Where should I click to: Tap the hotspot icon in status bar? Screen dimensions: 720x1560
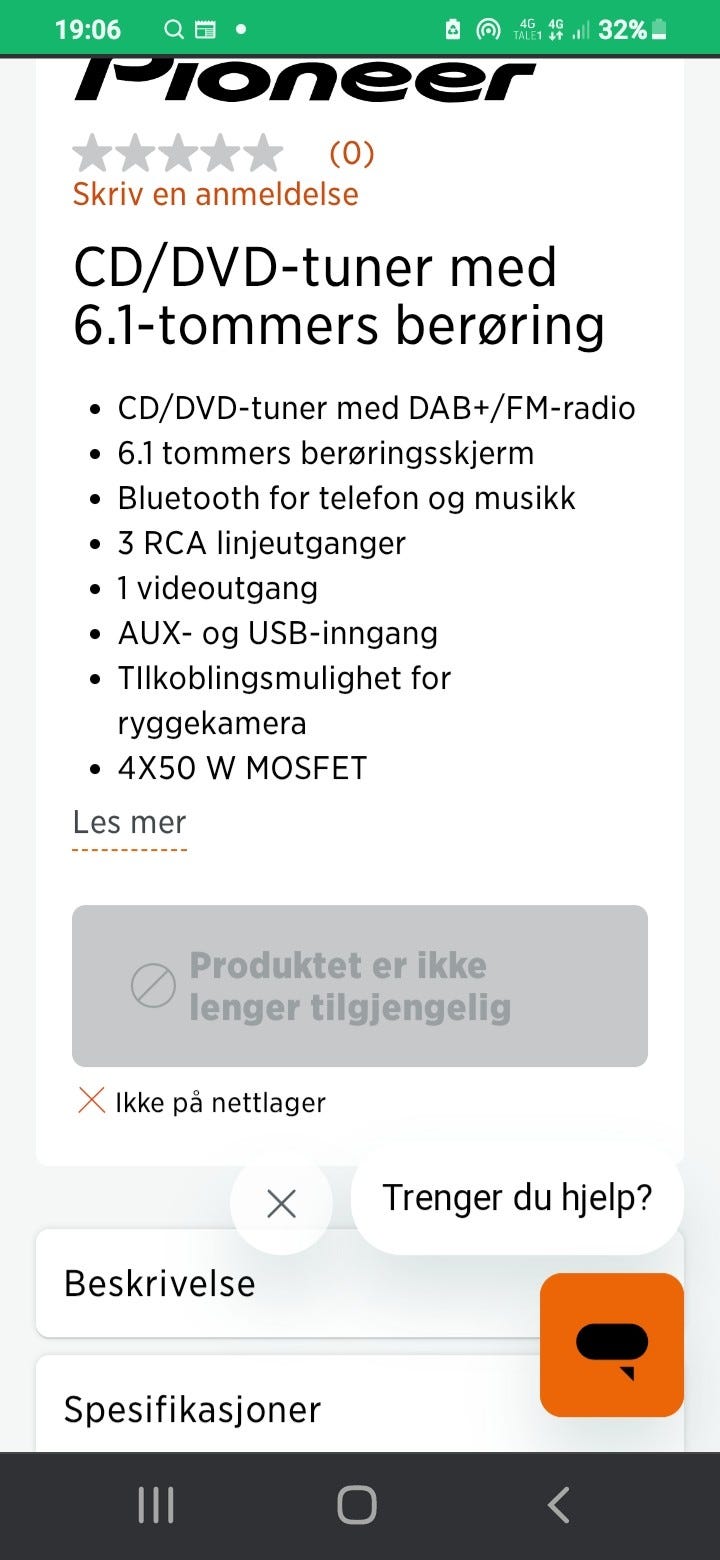tap(487, 30)
